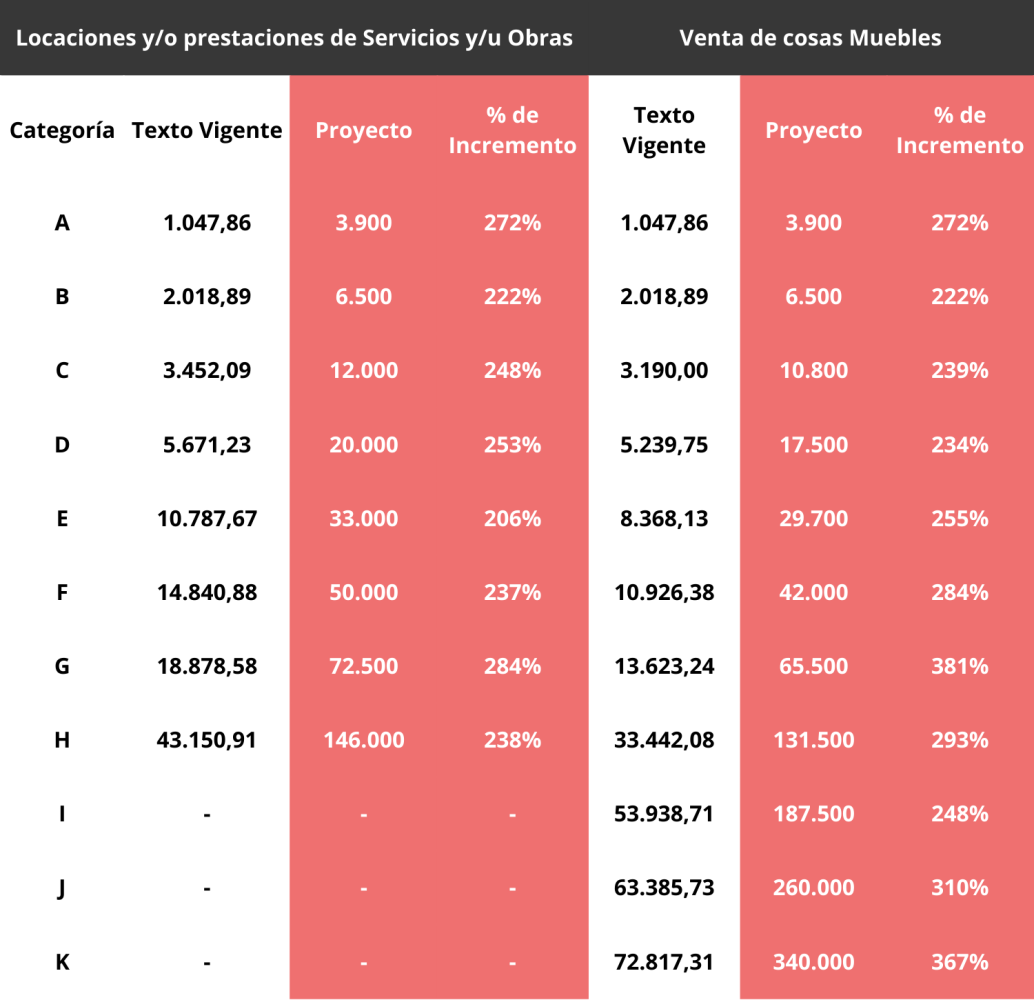Screen dimensions: 1034x1000
Task: Select category A row label
Action: pos(62,223)
